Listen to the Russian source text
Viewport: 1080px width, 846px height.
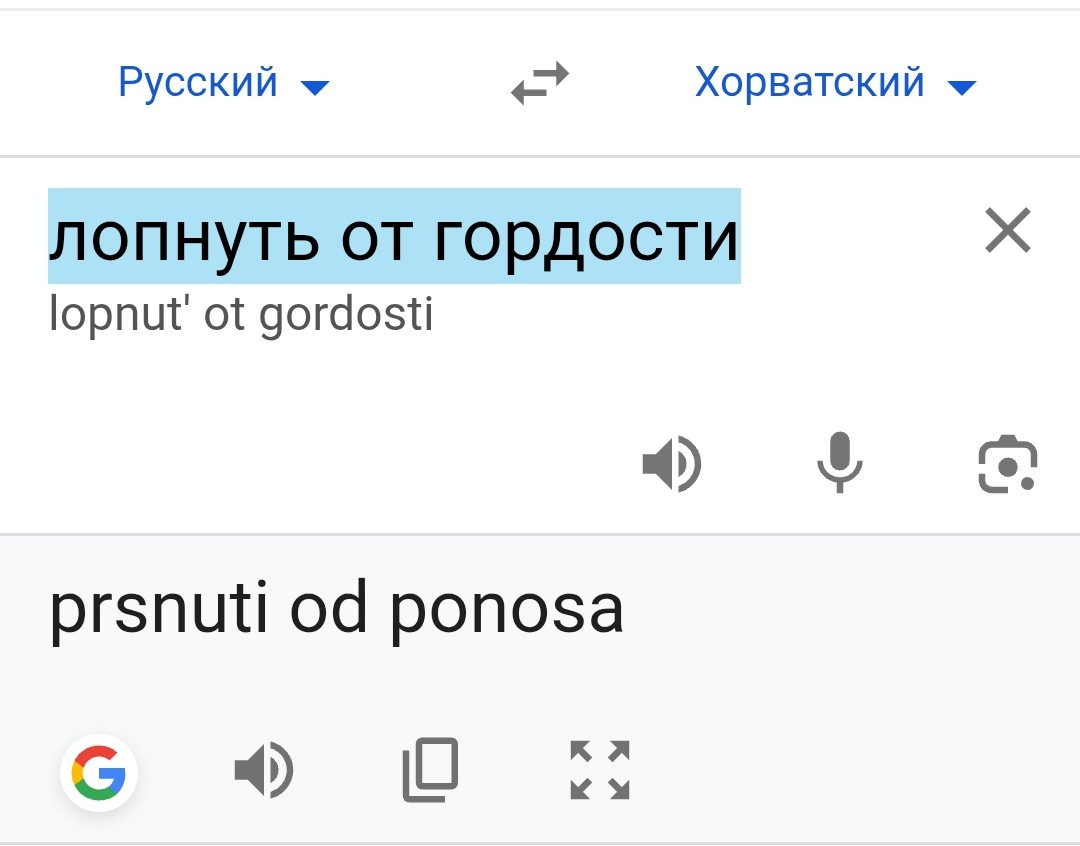point(672,465)
